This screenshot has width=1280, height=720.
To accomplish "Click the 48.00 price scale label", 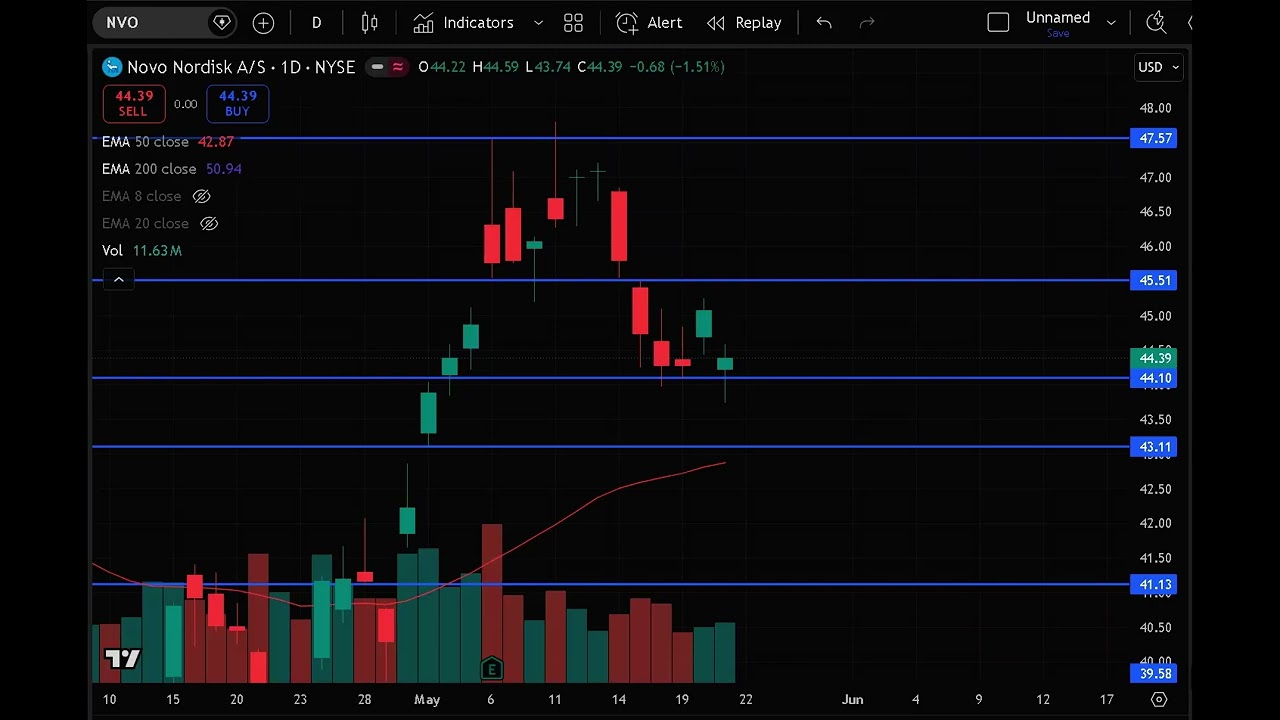I will pos(1155,108).
